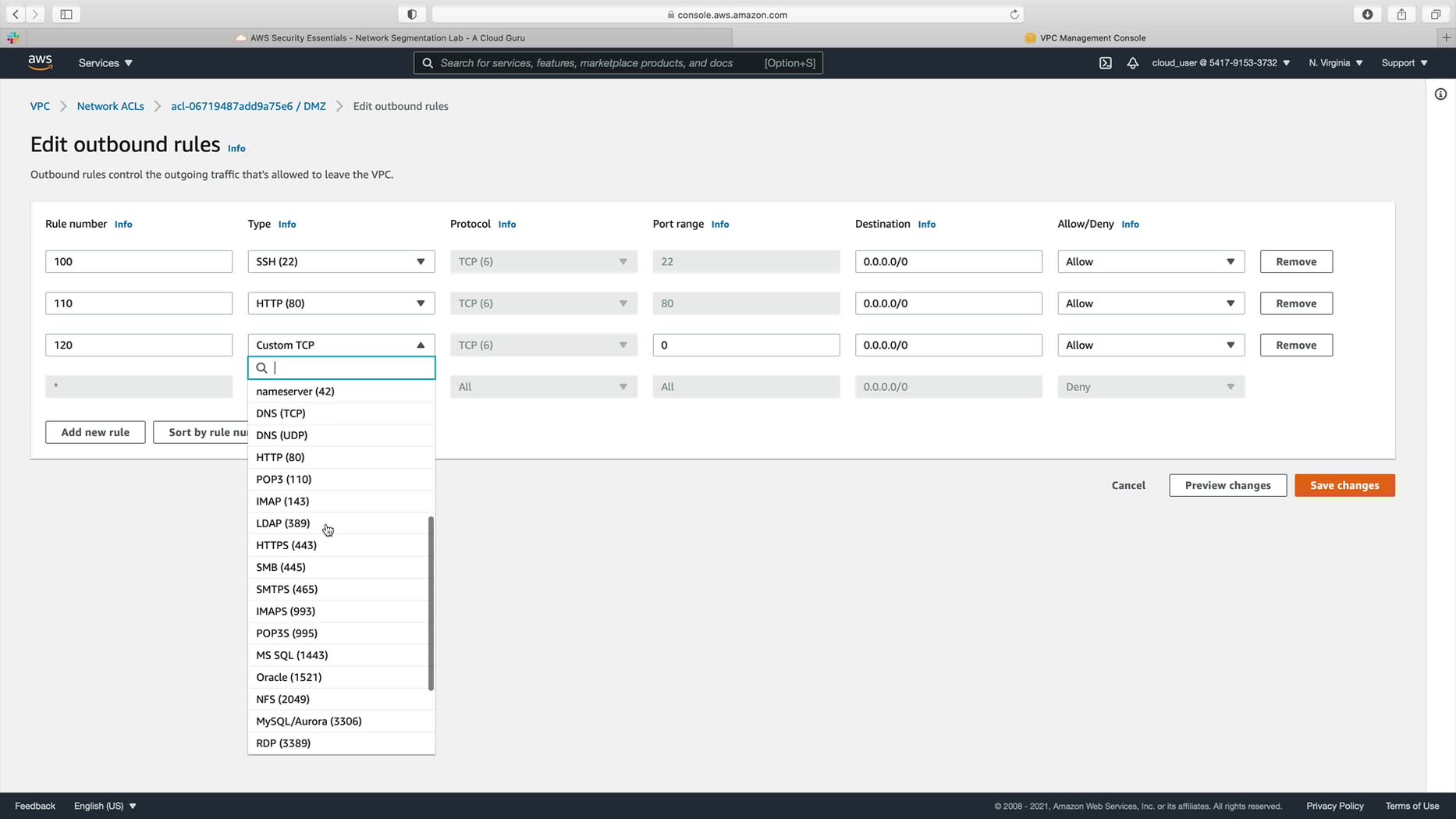Show the tab overview icon
The width and height of the screenshot is (1456, 819).
tap(1436, 14)
